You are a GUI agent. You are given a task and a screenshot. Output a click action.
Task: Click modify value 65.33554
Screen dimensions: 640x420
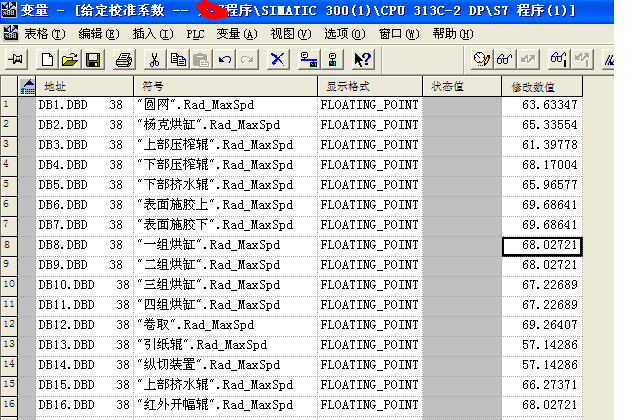click(x=542, y=125)
